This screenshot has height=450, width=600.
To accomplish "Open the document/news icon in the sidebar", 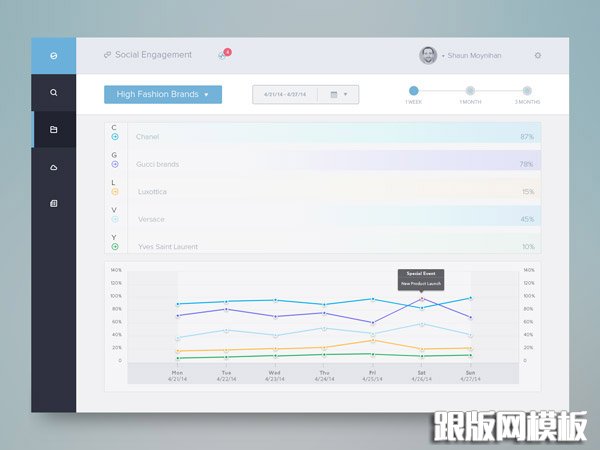I will pyautogui.click(x=54, y=203).
